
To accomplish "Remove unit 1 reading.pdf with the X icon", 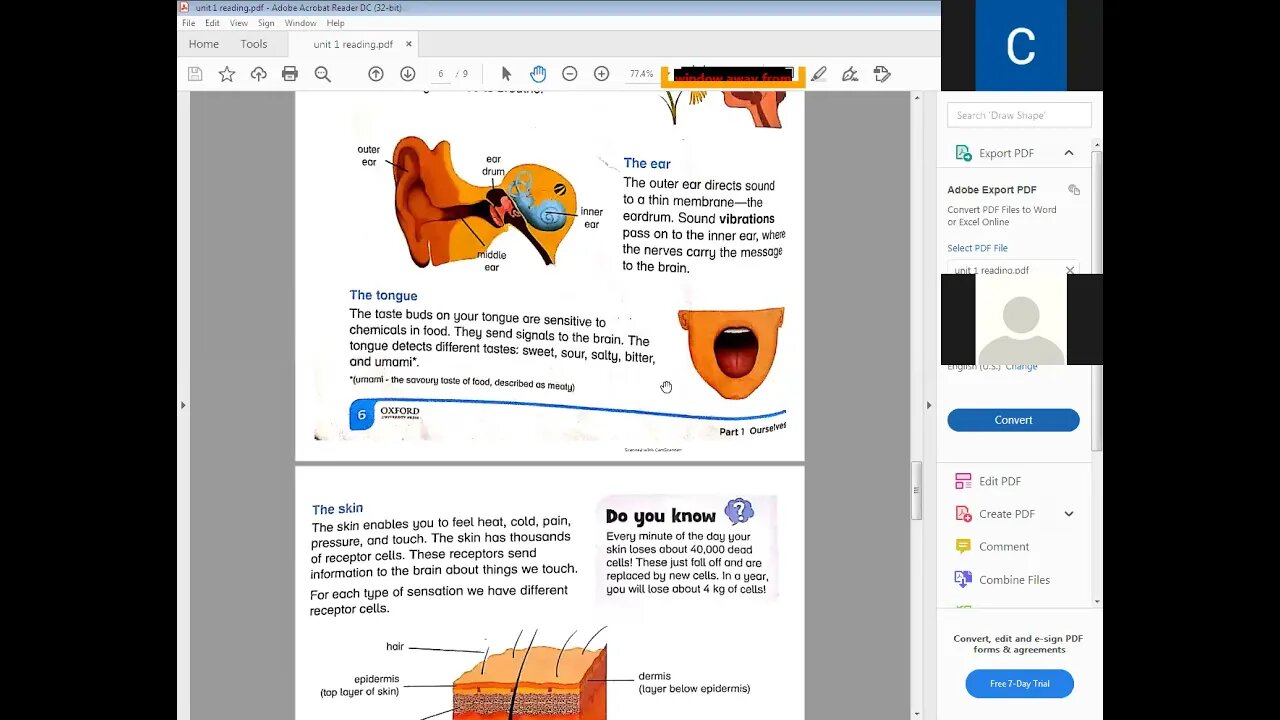I will (x=1070, y=270).
